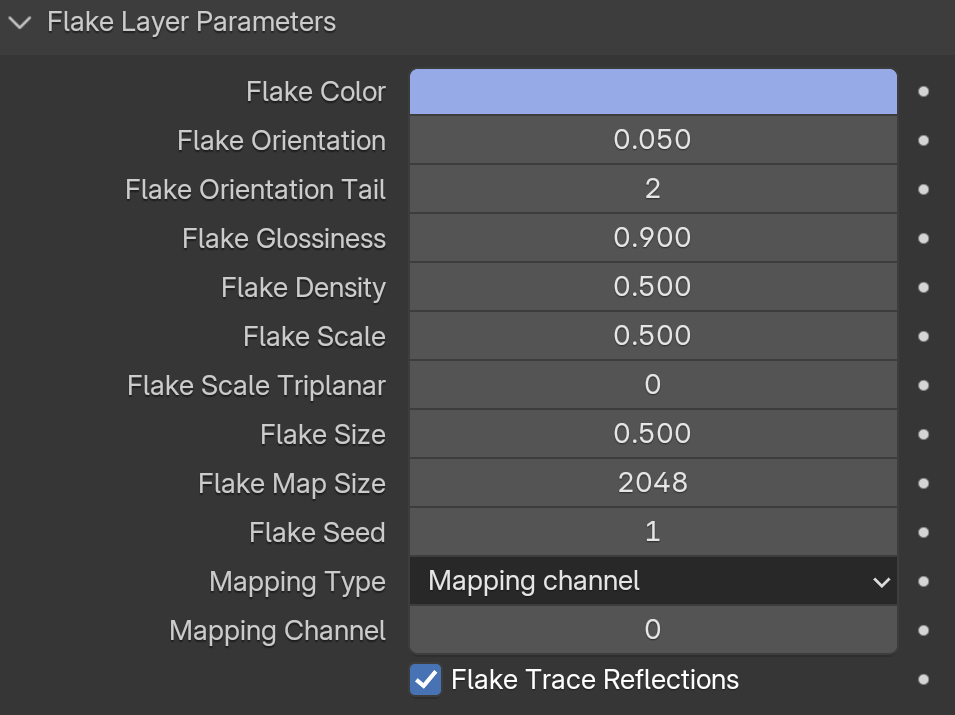Click the animate dot beside Flake Orientation
This screenshot has width=955, height=715.
click(x=923, y=141)
